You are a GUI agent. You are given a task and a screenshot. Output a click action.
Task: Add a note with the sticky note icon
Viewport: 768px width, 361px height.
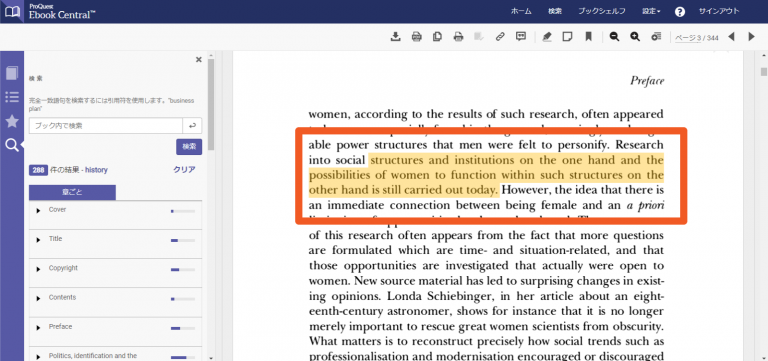(x=567, y=37)
